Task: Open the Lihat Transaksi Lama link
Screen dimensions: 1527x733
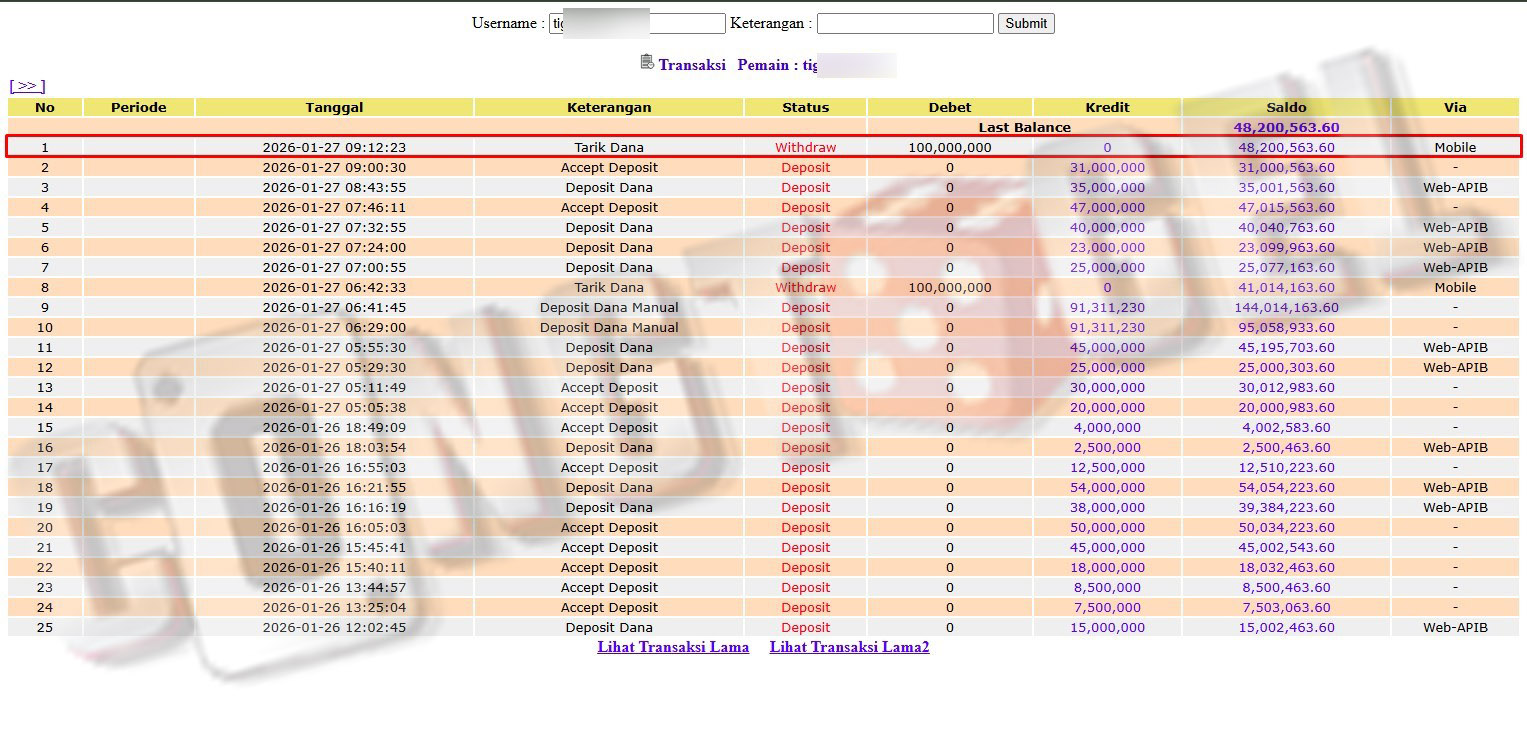Action: (x=673, y=647)
